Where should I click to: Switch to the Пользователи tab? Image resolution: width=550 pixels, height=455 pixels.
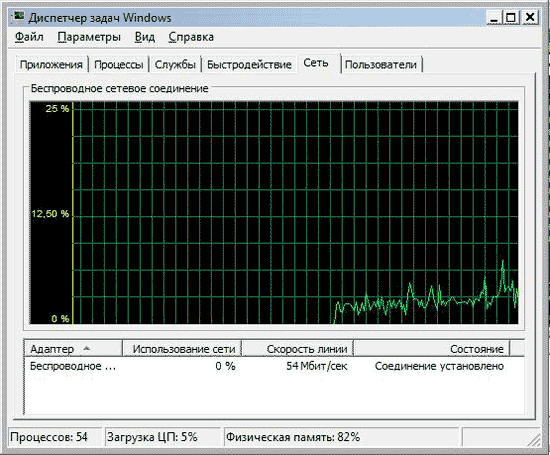[x=381, y=65]
